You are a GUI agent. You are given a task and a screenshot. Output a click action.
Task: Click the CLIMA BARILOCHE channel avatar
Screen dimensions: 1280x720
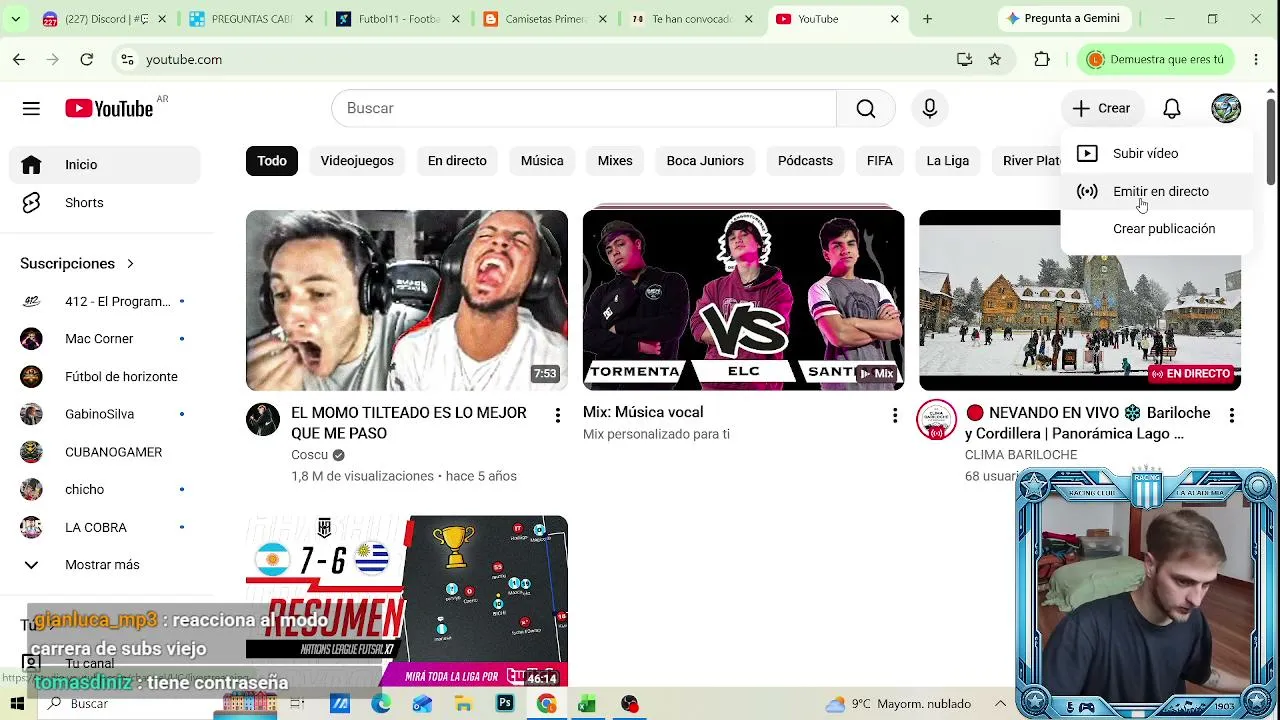point(936,420)
